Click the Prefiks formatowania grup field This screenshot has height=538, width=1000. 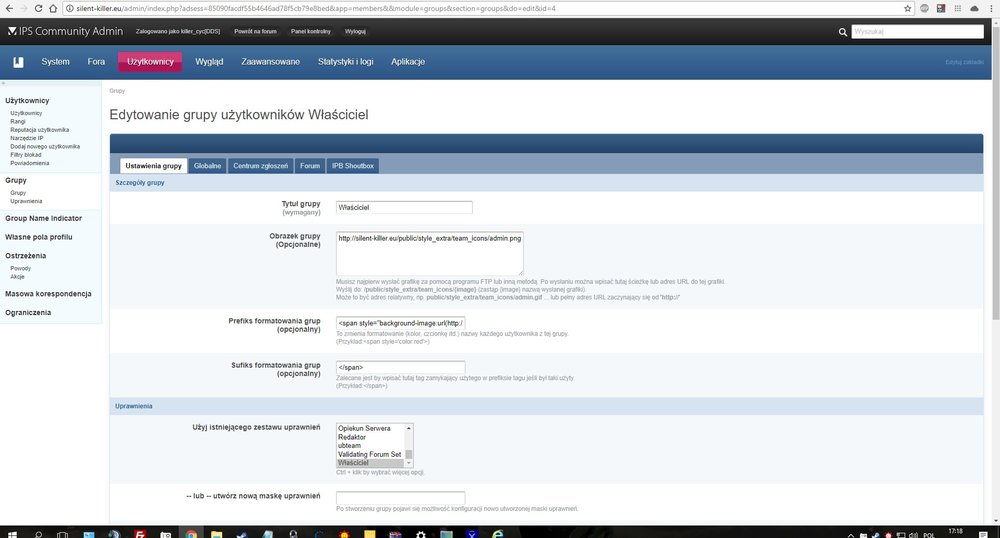[x=401, y=323]
